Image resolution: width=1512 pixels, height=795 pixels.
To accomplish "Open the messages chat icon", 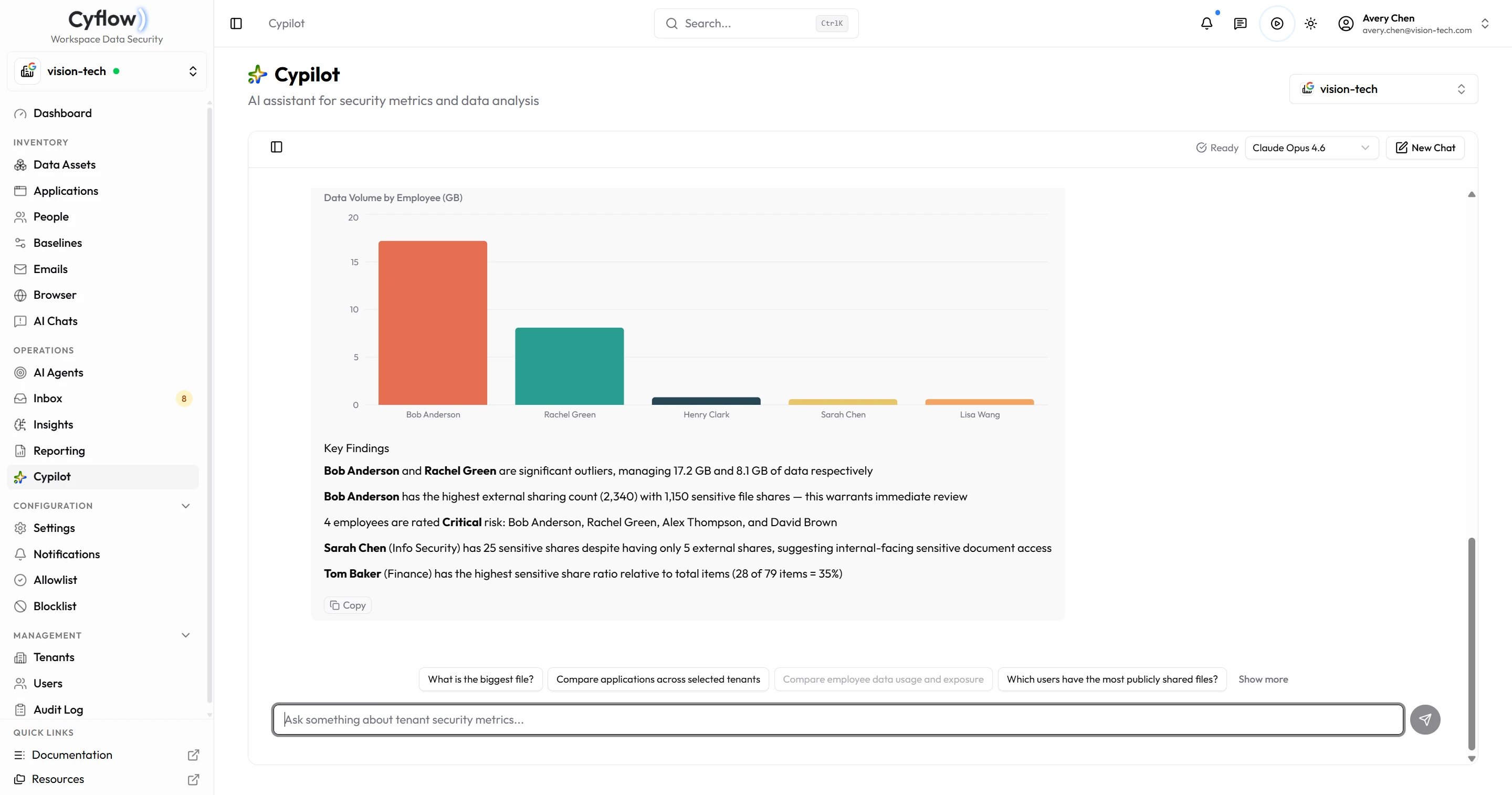I will click(x=1240, y=24).
